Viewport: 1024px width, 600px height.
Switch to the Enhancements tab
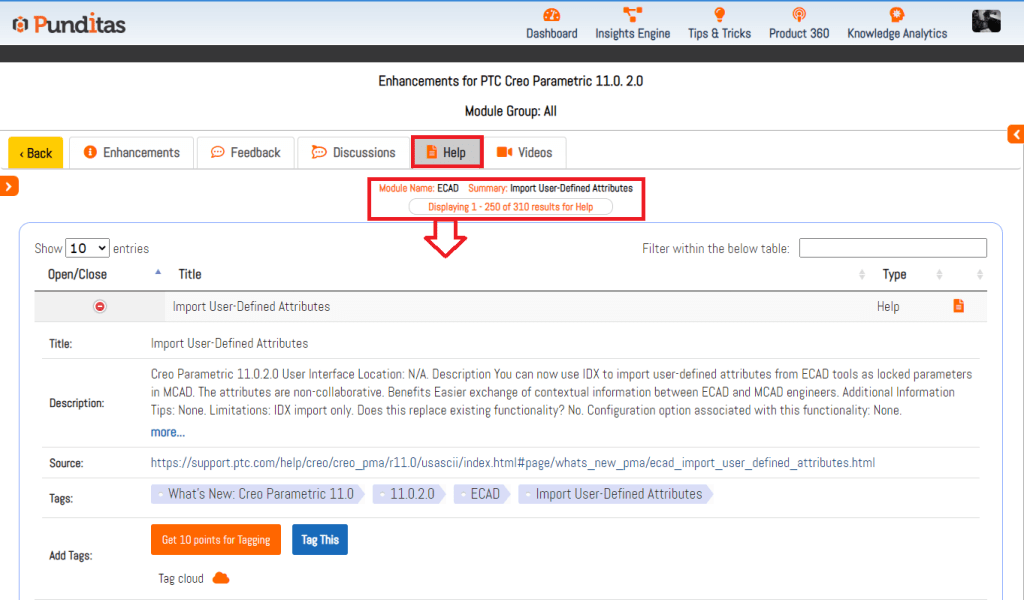click(x=132, y=153)
